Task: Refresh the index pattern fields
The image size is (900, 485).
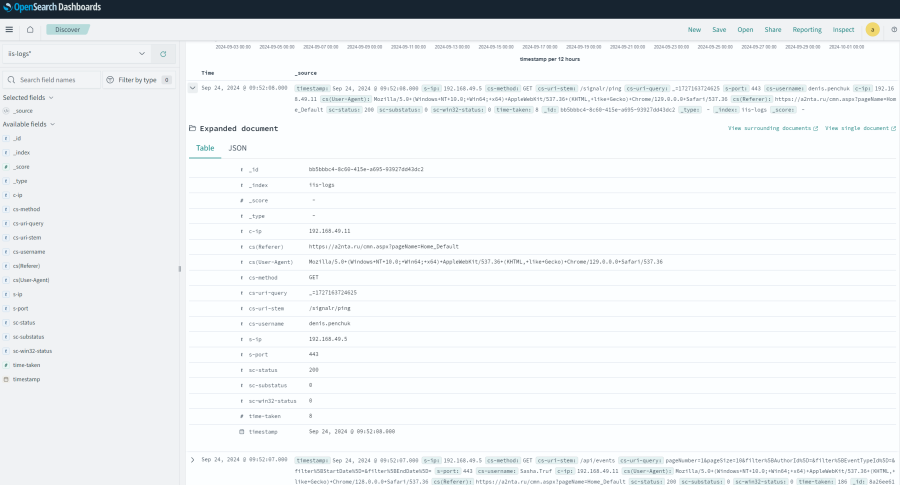Action: (163, 54)
